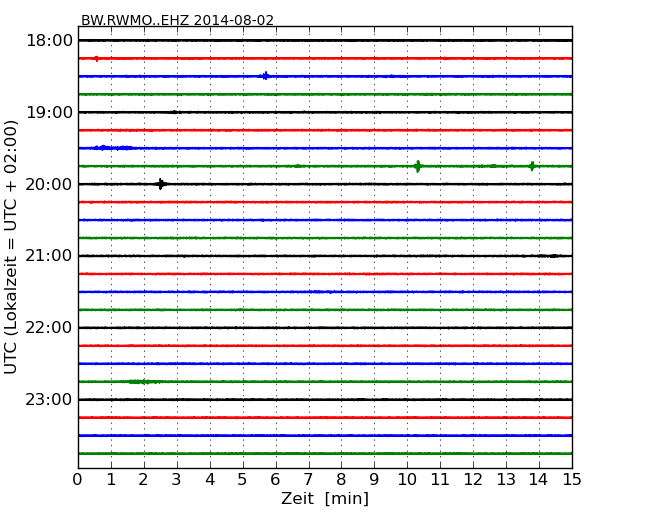Click the x-axis tick label 12
The height and width of the screenshot is (520, 650).
473,480
